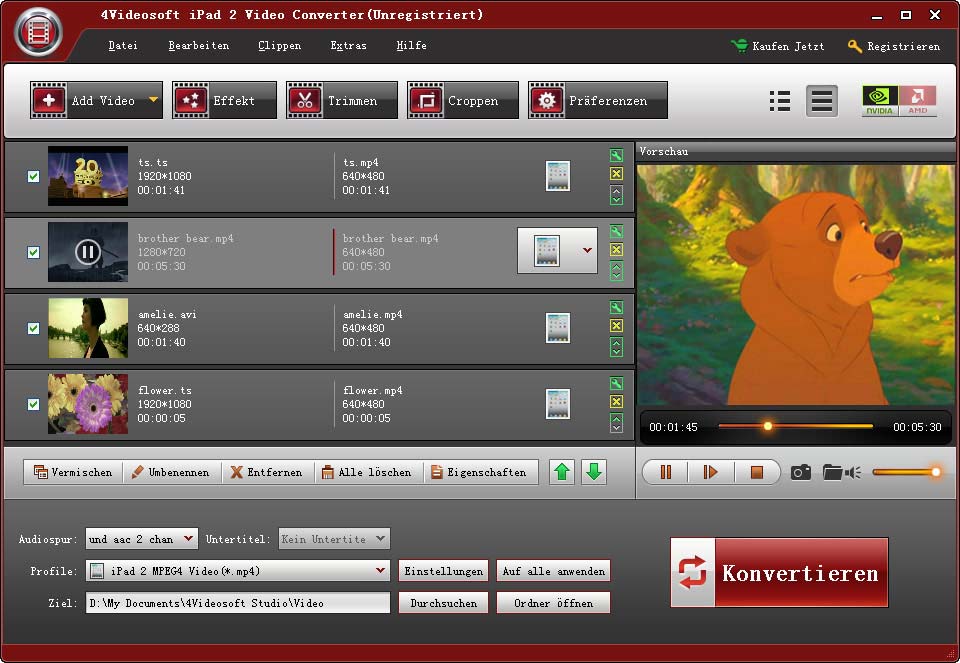The width and height of the screenshot is (960, 663).
Task: Stop the preview playback
Action: (x=757, y=472)
